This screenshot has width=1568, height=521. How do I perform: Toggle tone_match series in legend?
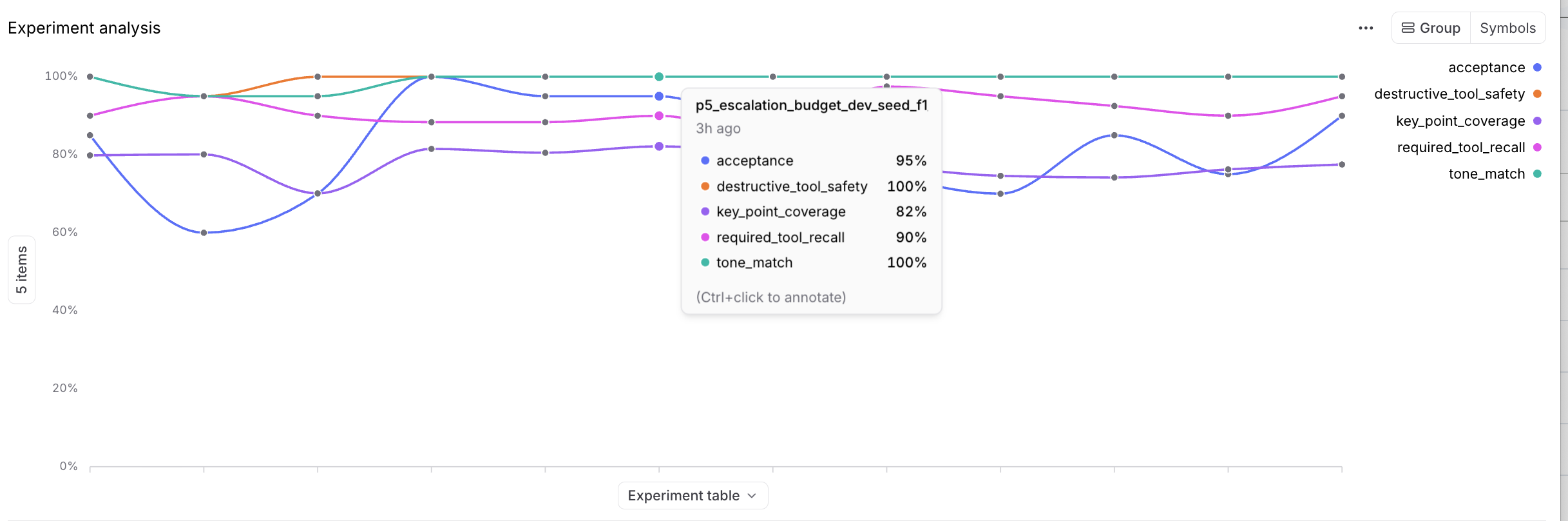point(1495,174)
